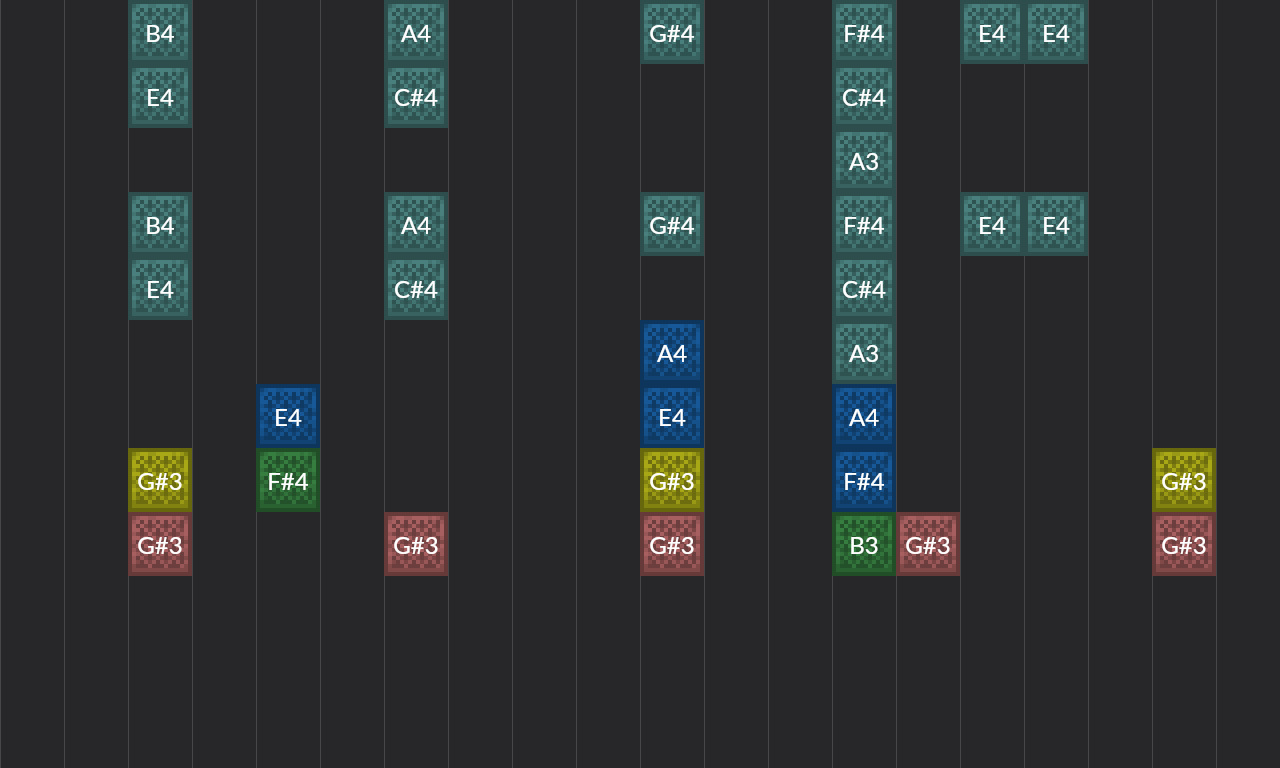This screenshot has height=768, width=1280.
Task: Select blue E4 block above green F#4
Action: pos(288,417)
